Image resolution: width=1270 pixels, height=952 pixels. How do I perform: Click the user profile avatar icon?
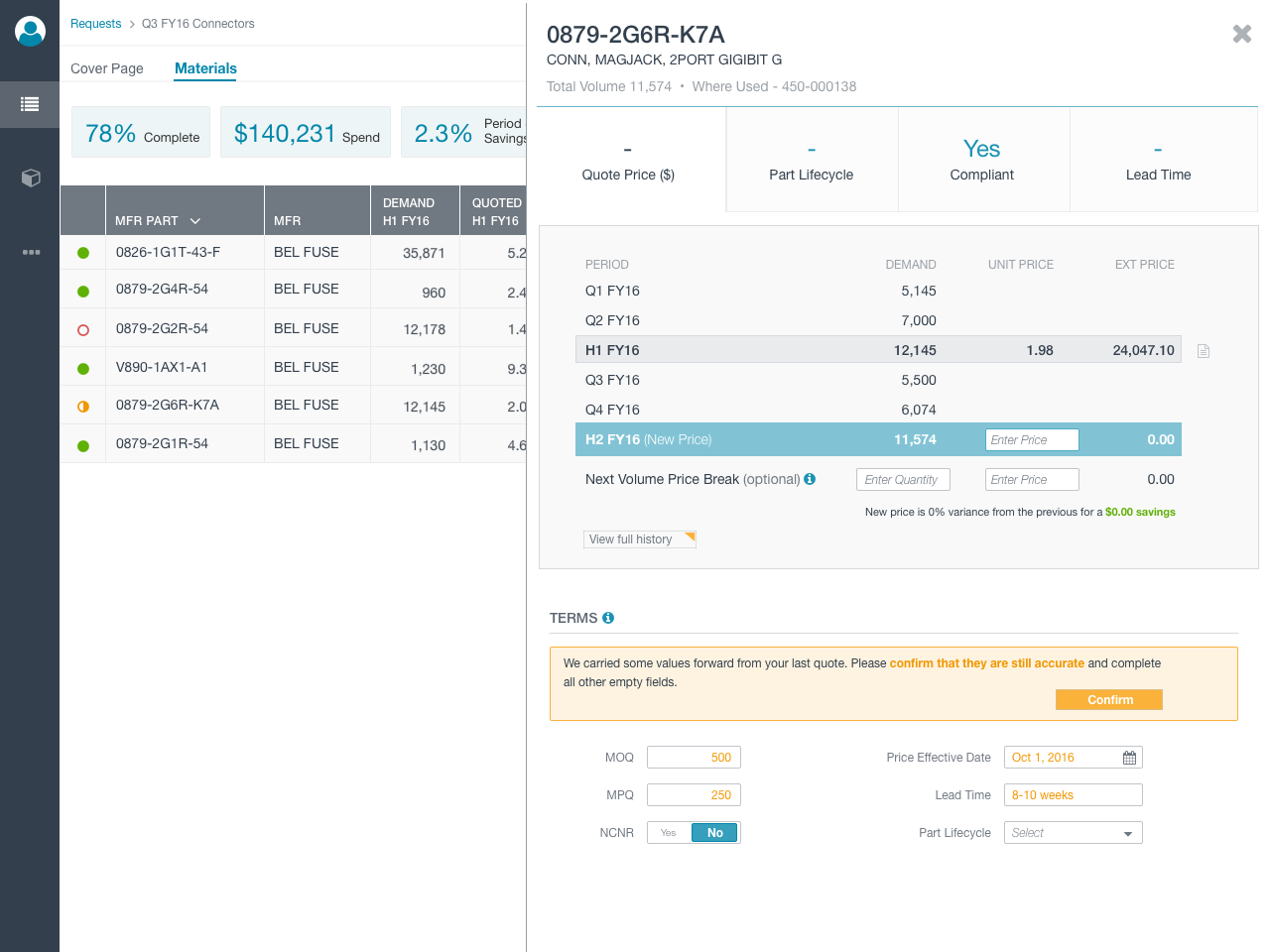pos(30,31)
